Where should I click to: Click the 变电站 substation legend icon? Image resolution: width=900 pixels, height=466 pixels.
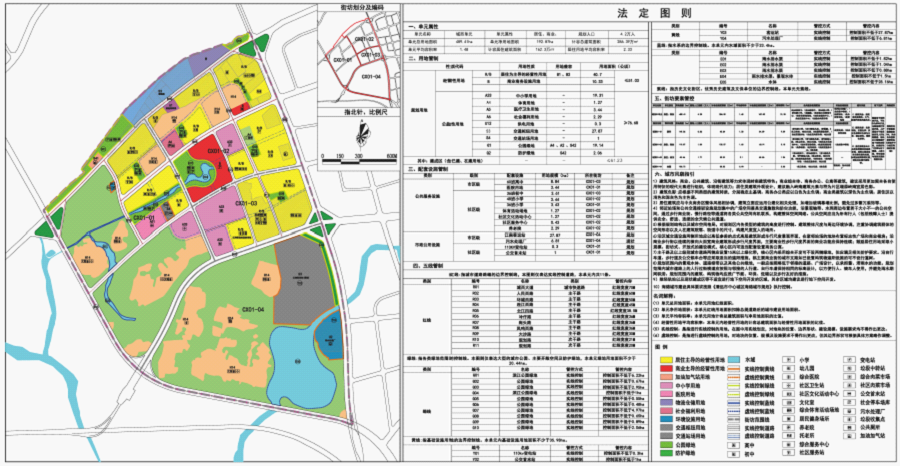(x=849, y=360)
